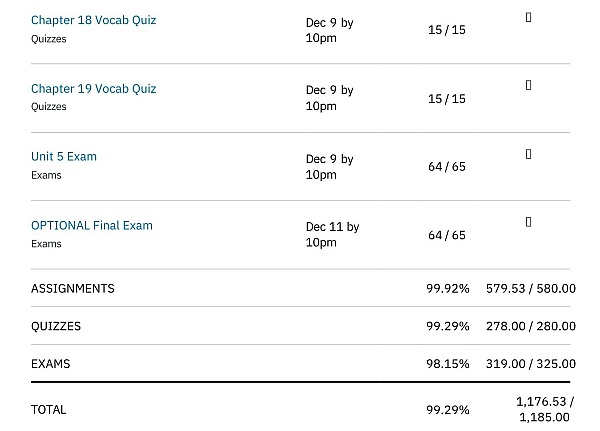Click the 15 / 15 score for Chapter 19 quiz

447,99
